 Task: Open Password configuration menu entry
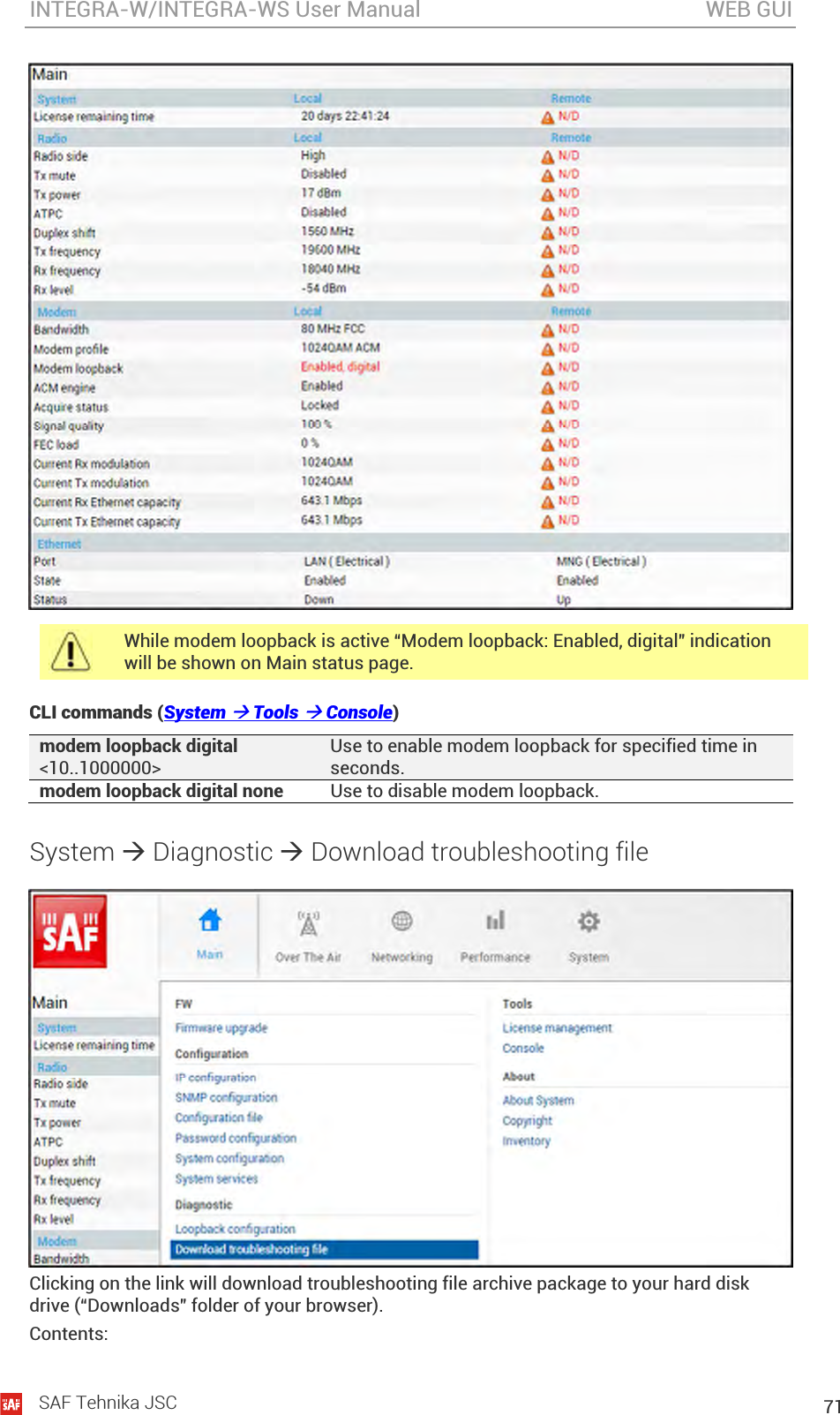(x=236, y=1139)
